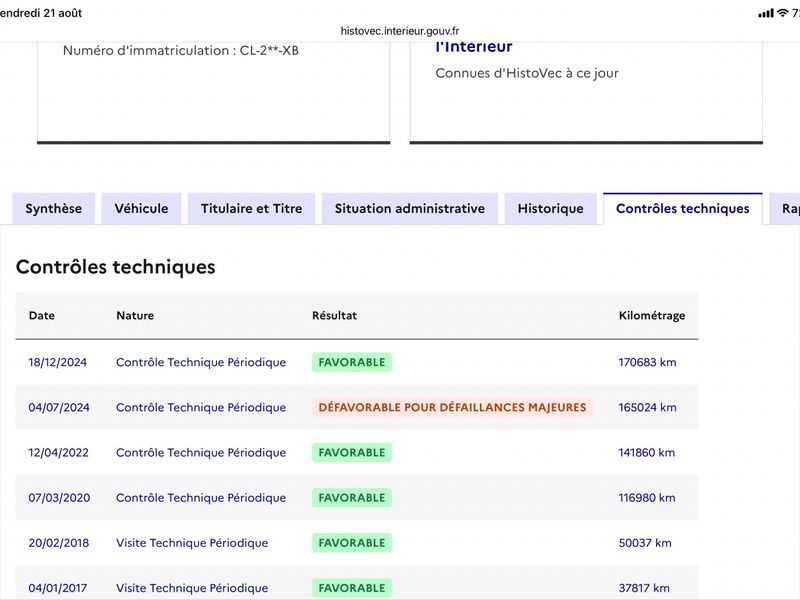Tap the Wi-Fi status icon
The width and height of the screenshot is (800, 600).
point(782,13)
